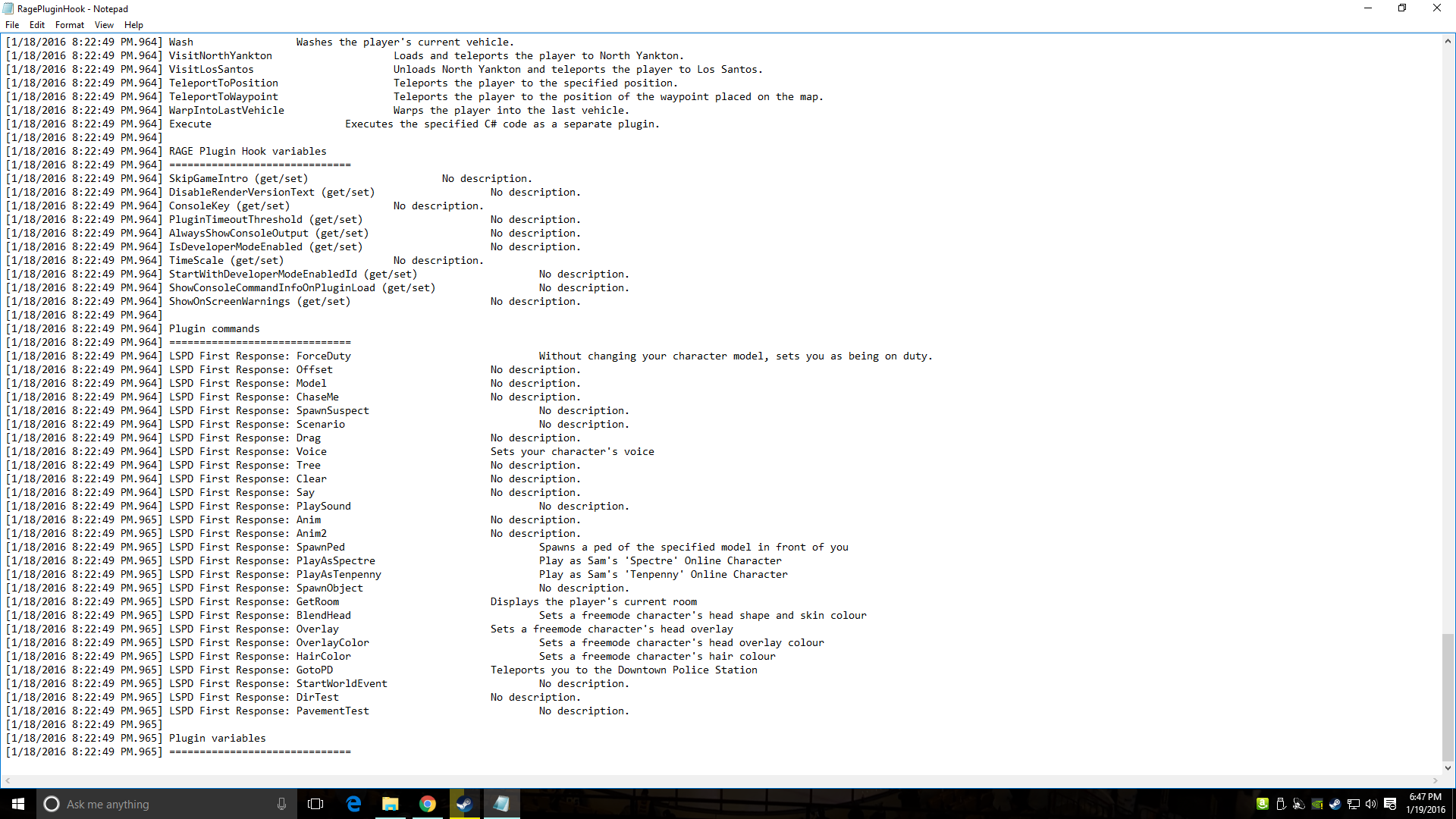Open File Explorer from taskbar
Screen dimensions: 1456x819
click(x=391, y=804)
